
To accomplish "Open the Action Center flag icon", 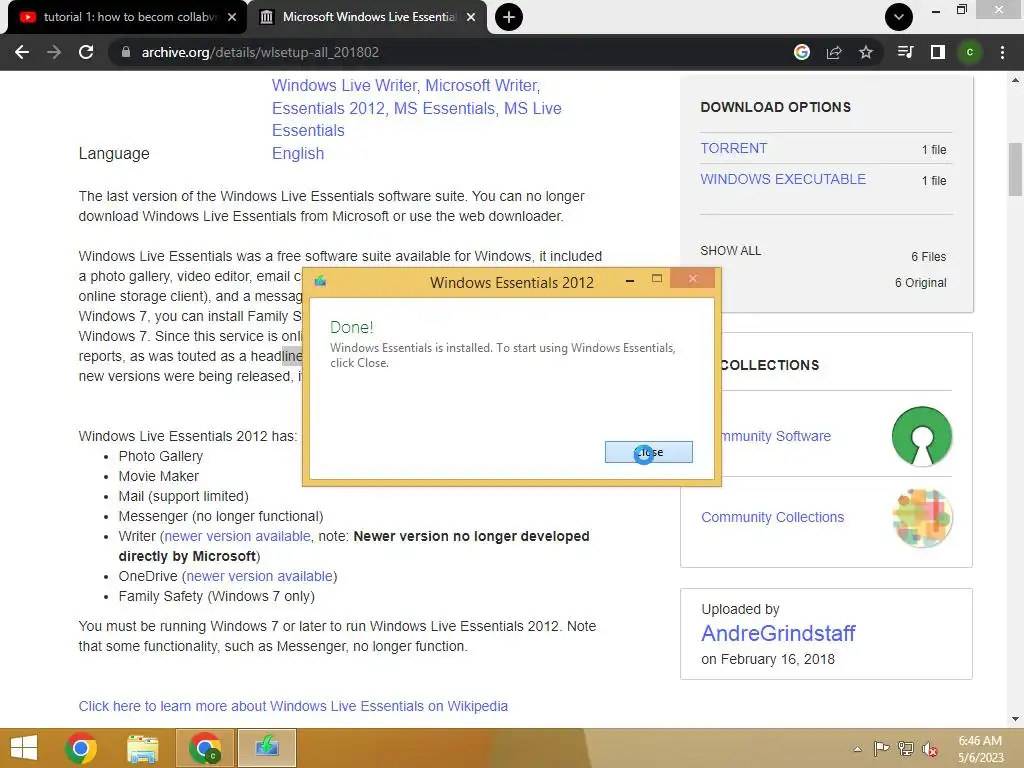I will coord(881,749).
